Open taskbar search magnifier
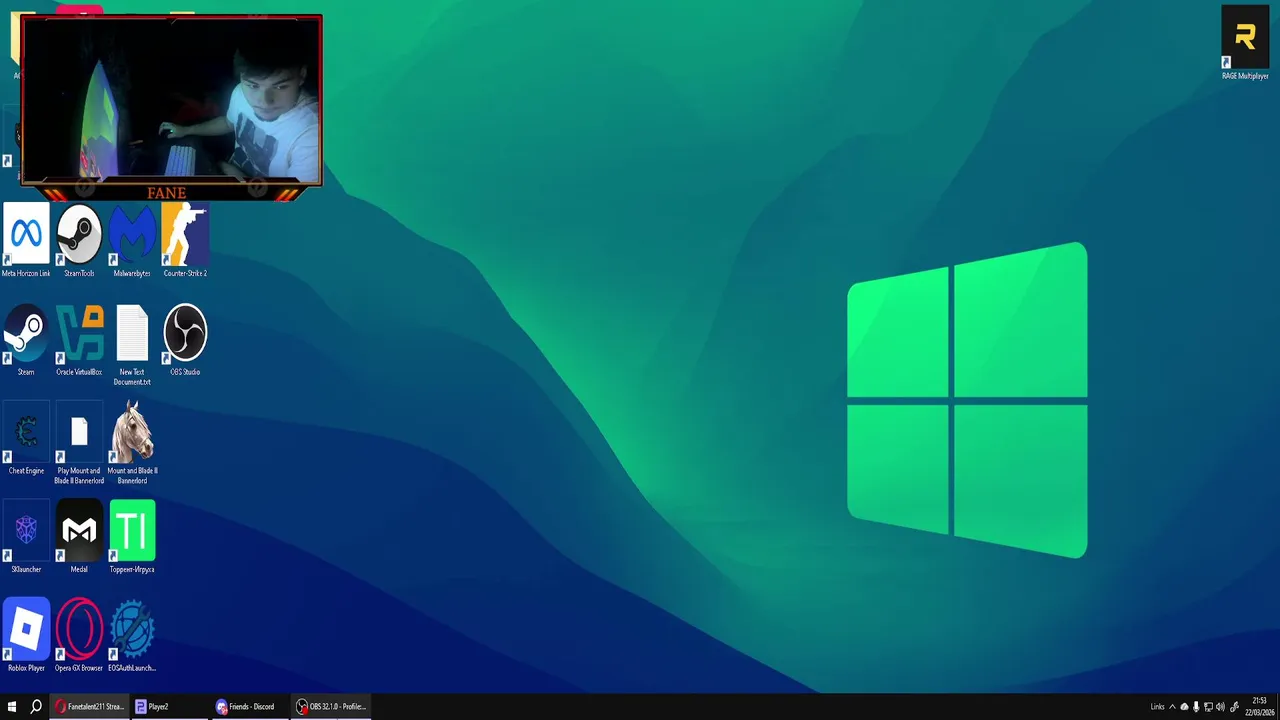Screen dimensions: 1280x720 (x=36, y=706)
